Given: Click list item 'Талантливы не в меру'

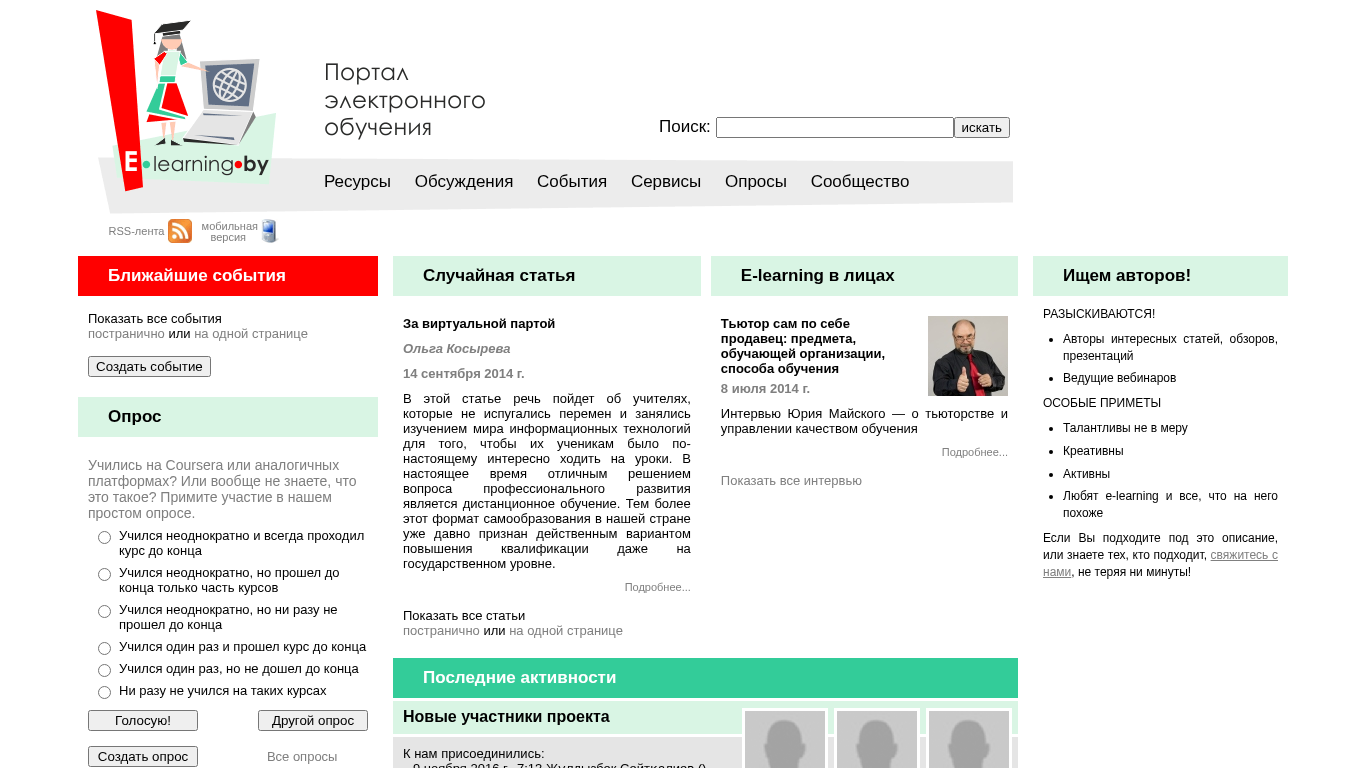Looking at the screenshot, I should [1125, 428].
